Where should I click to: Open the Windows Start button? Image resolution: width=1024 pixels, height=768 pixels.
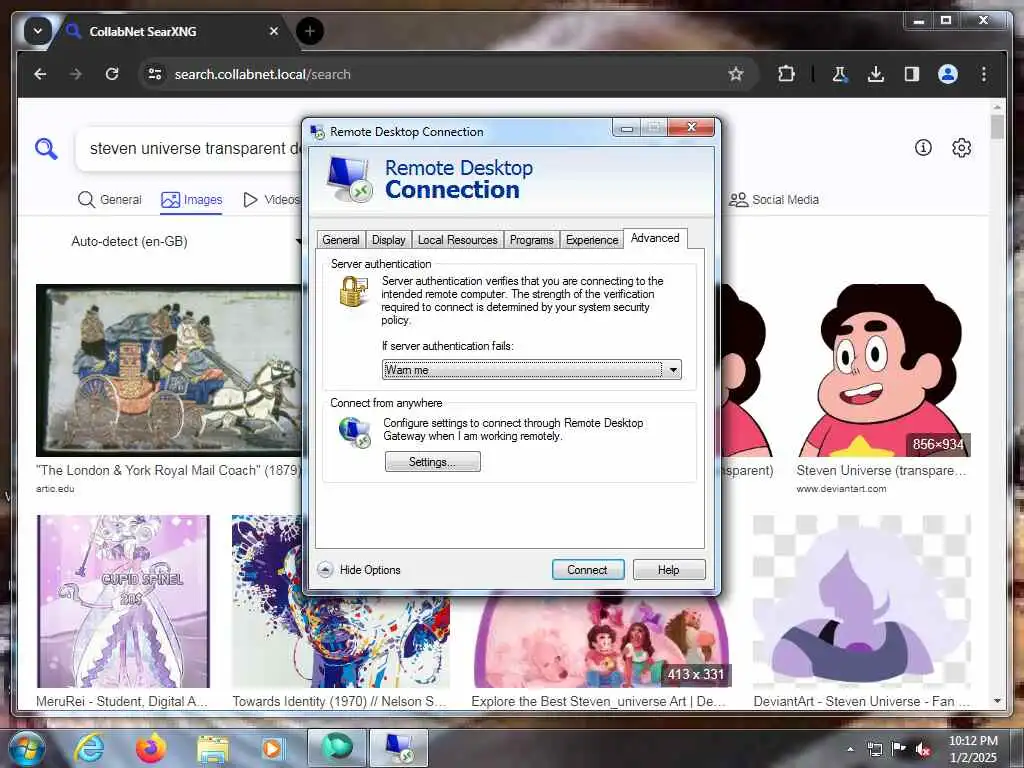[x=26, y=748]
